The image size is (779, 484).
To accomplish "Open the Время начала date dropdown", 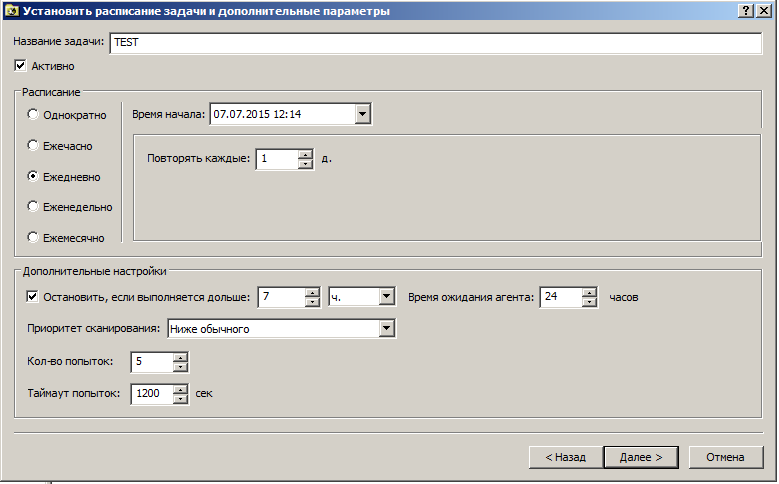I will point(362,114).
